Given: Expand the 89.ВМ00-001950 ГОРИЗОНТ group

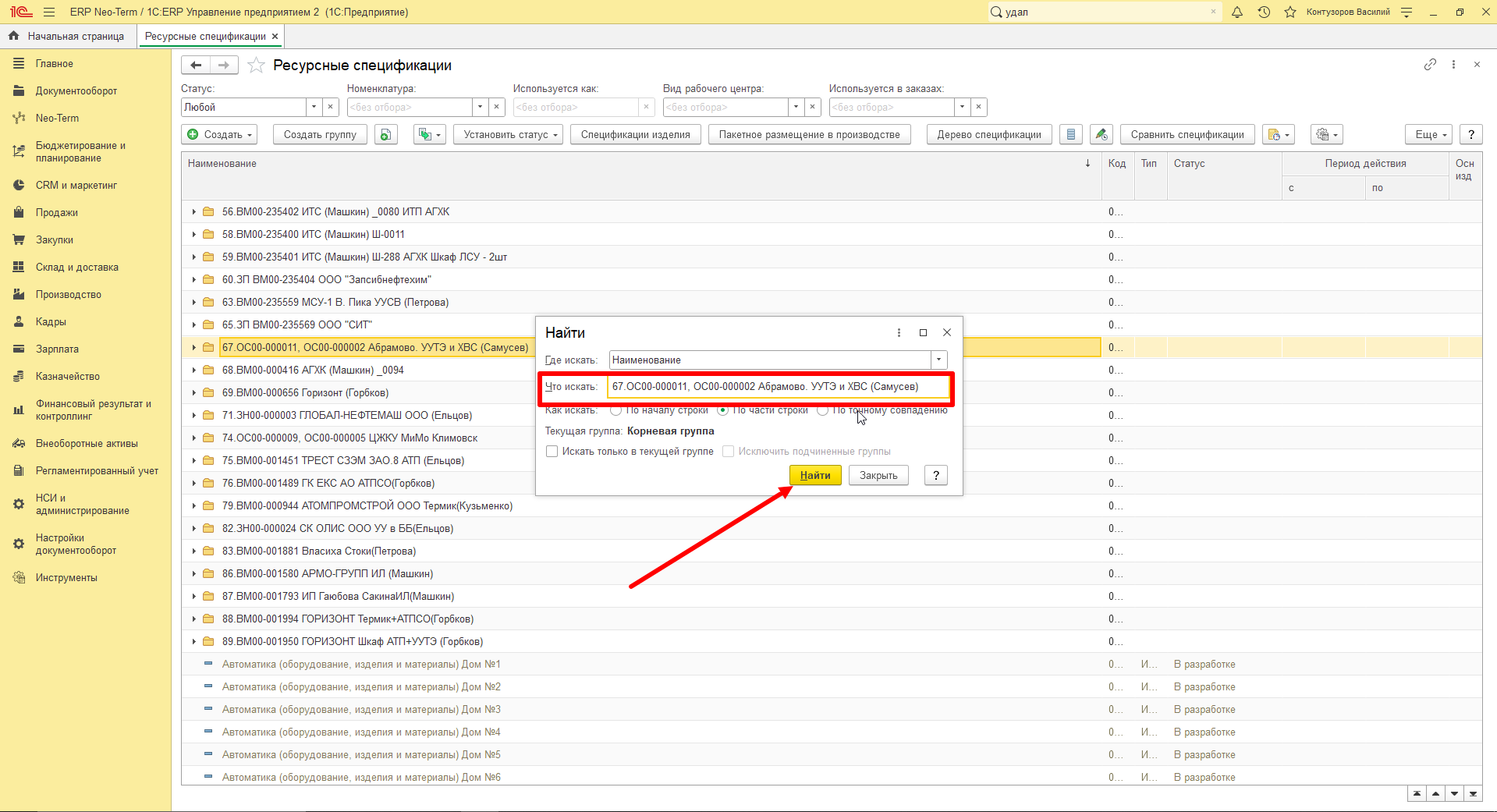Looking at the screenshot, I should click(x=193, y=641).
